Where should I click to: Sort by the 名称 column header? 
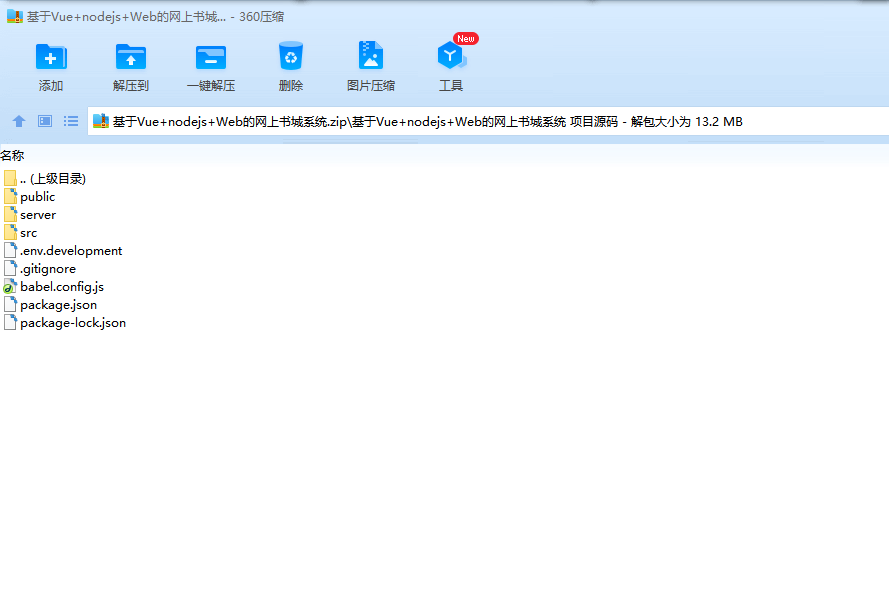click(x=12, y=155)
